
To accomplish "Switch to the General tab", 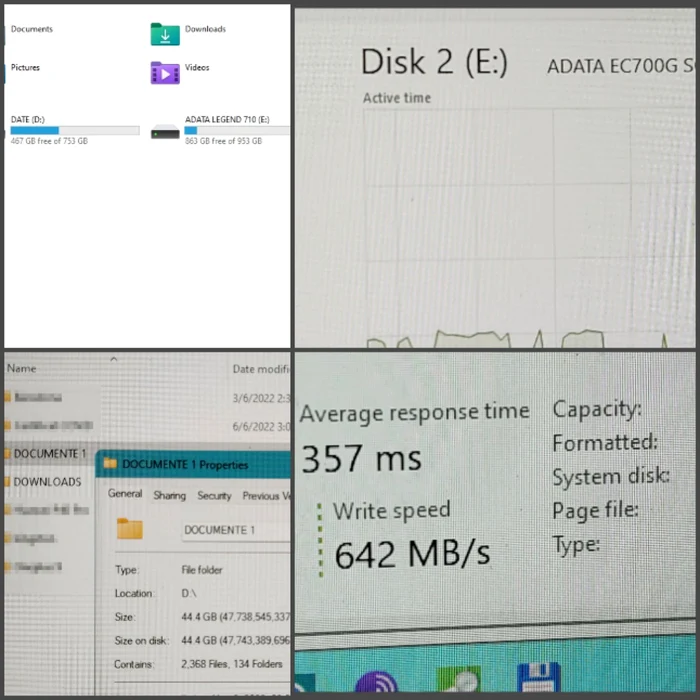I will [125, 494].
